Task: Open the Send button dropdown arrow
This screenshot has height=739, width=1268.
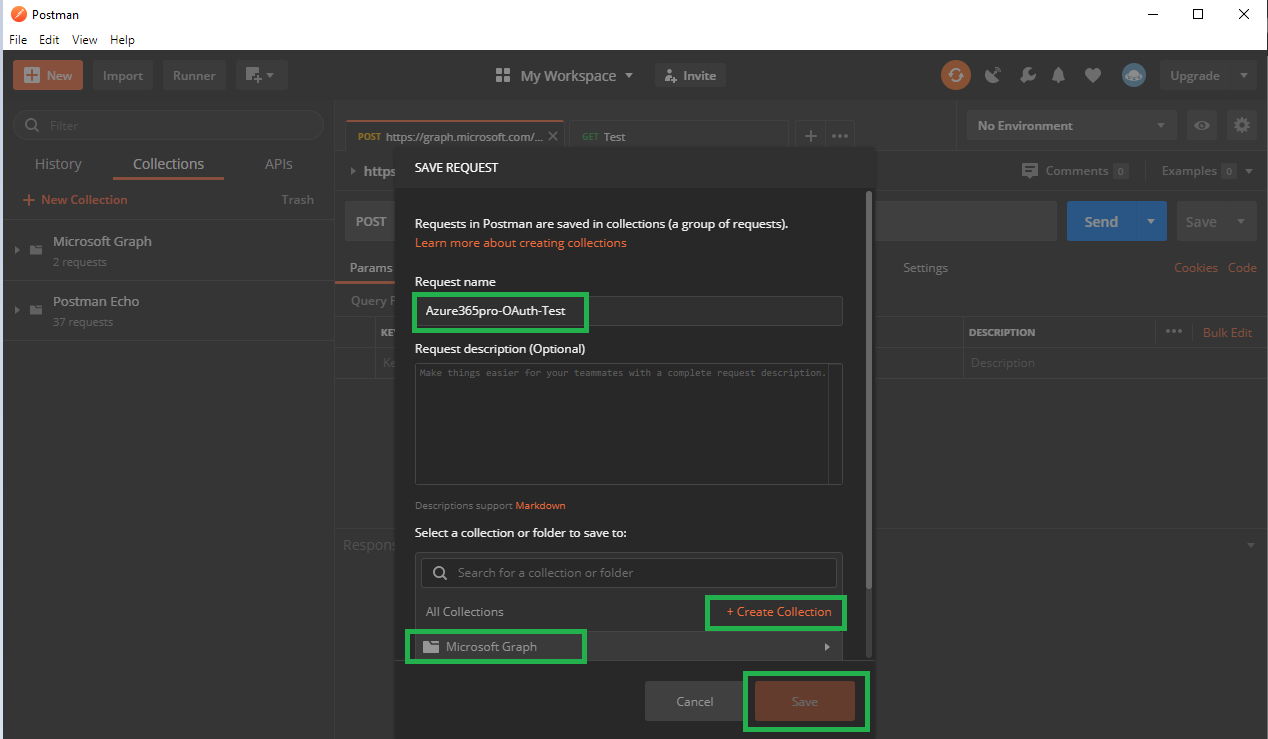Action: tap(1151, 222)
